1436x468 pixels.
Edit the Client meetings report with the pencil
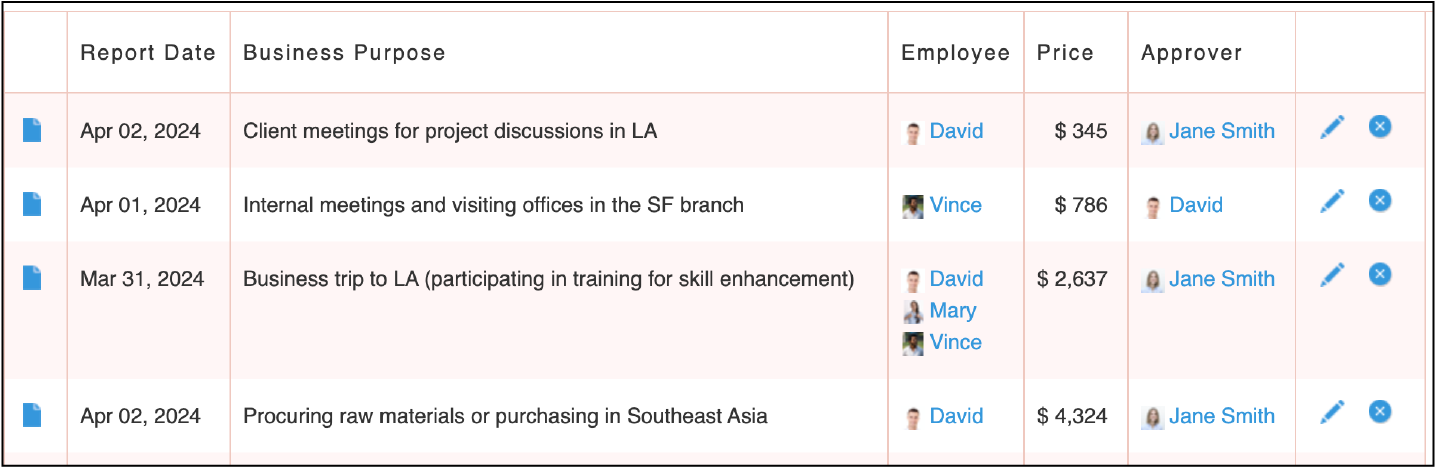[x=1332, y=127]
